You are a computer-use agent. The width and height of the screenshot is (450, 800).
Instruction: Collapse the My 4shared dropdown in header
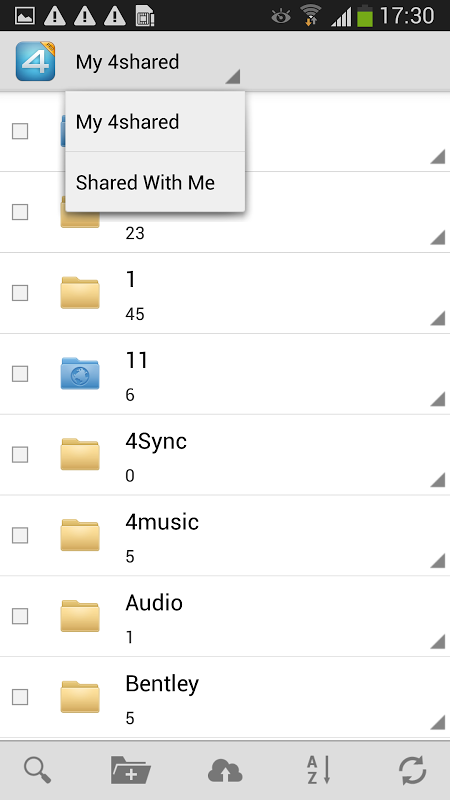pos(158,62)
